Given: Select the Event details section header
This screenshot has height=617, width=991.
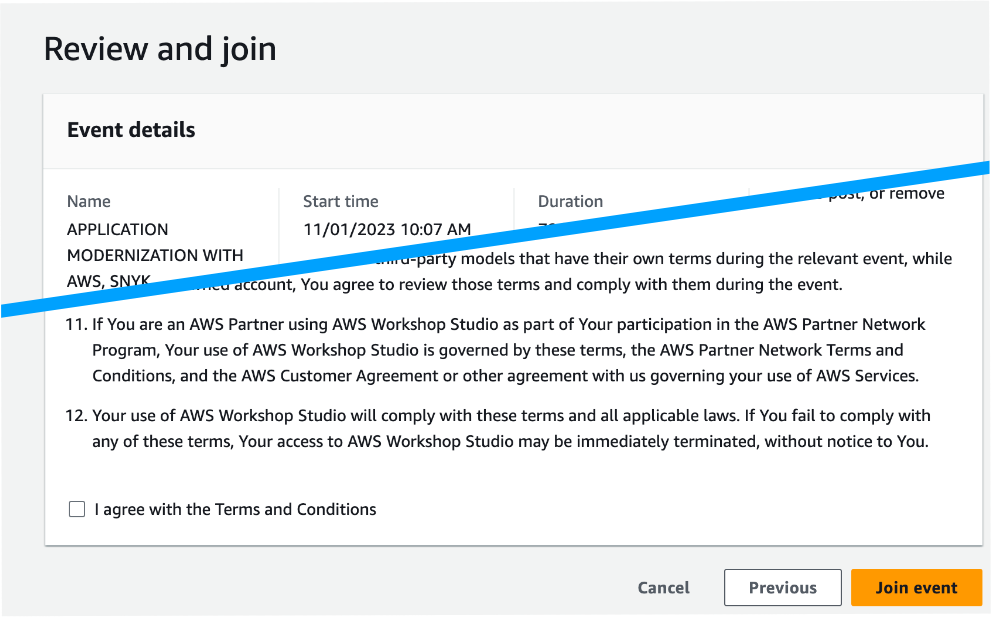Looking at the screenshot, I should tap(131, 130).
